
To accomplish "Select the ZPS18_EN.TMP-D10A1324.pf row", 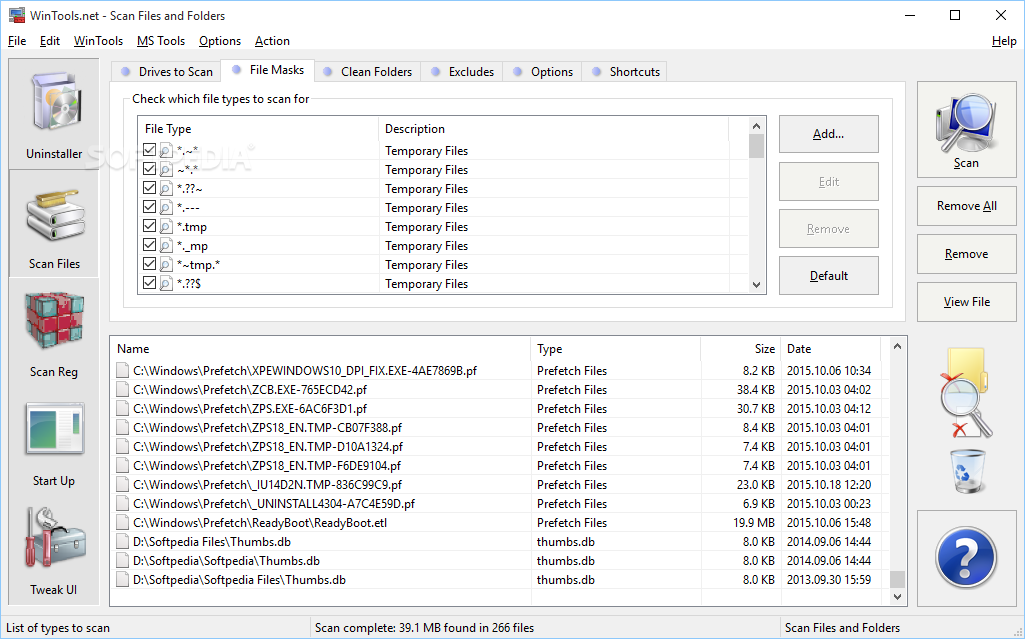I will [497, 447].
